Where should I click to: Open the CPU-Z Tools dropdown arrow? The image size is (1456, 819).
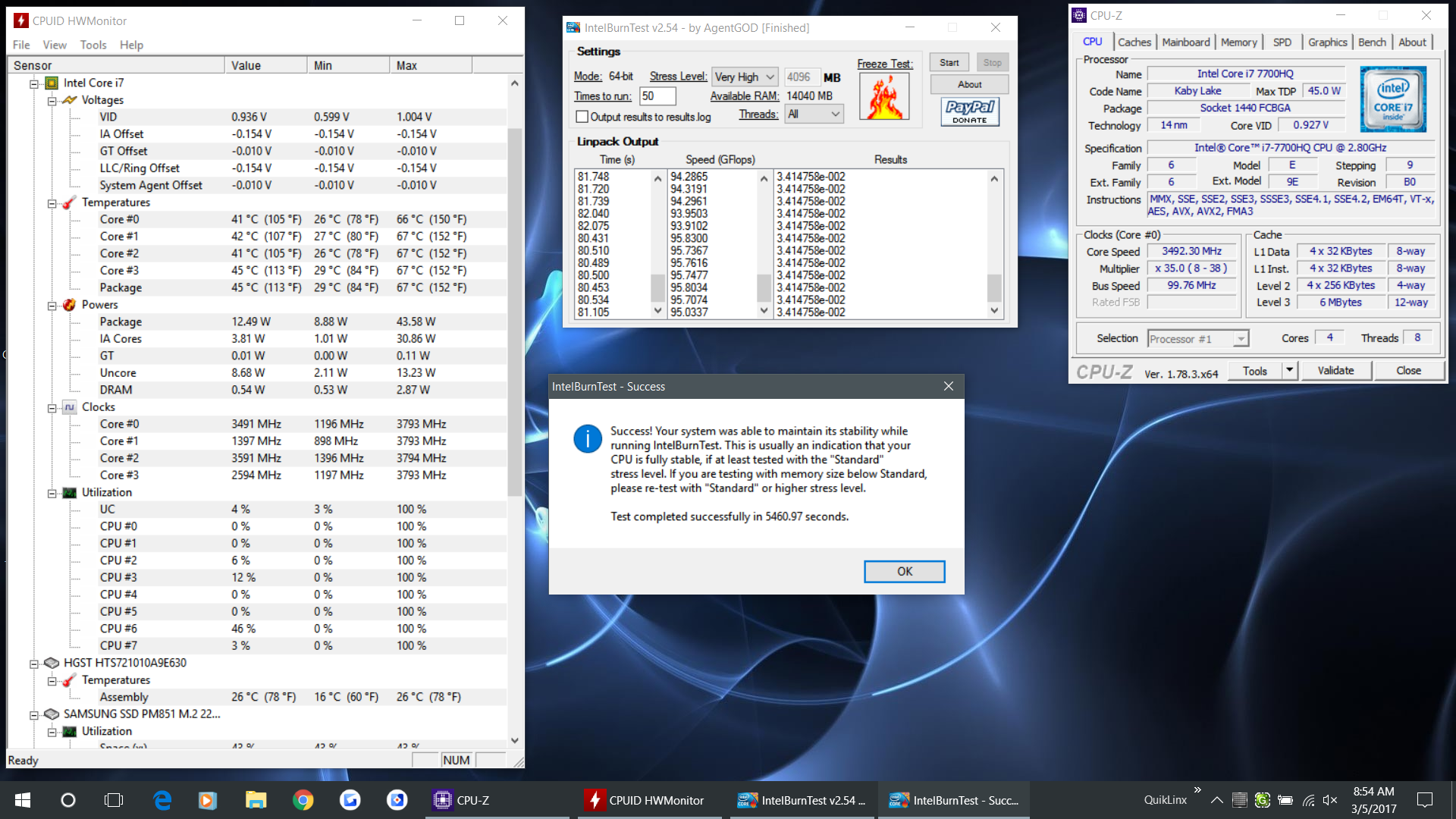click(x=1289, y=370)
